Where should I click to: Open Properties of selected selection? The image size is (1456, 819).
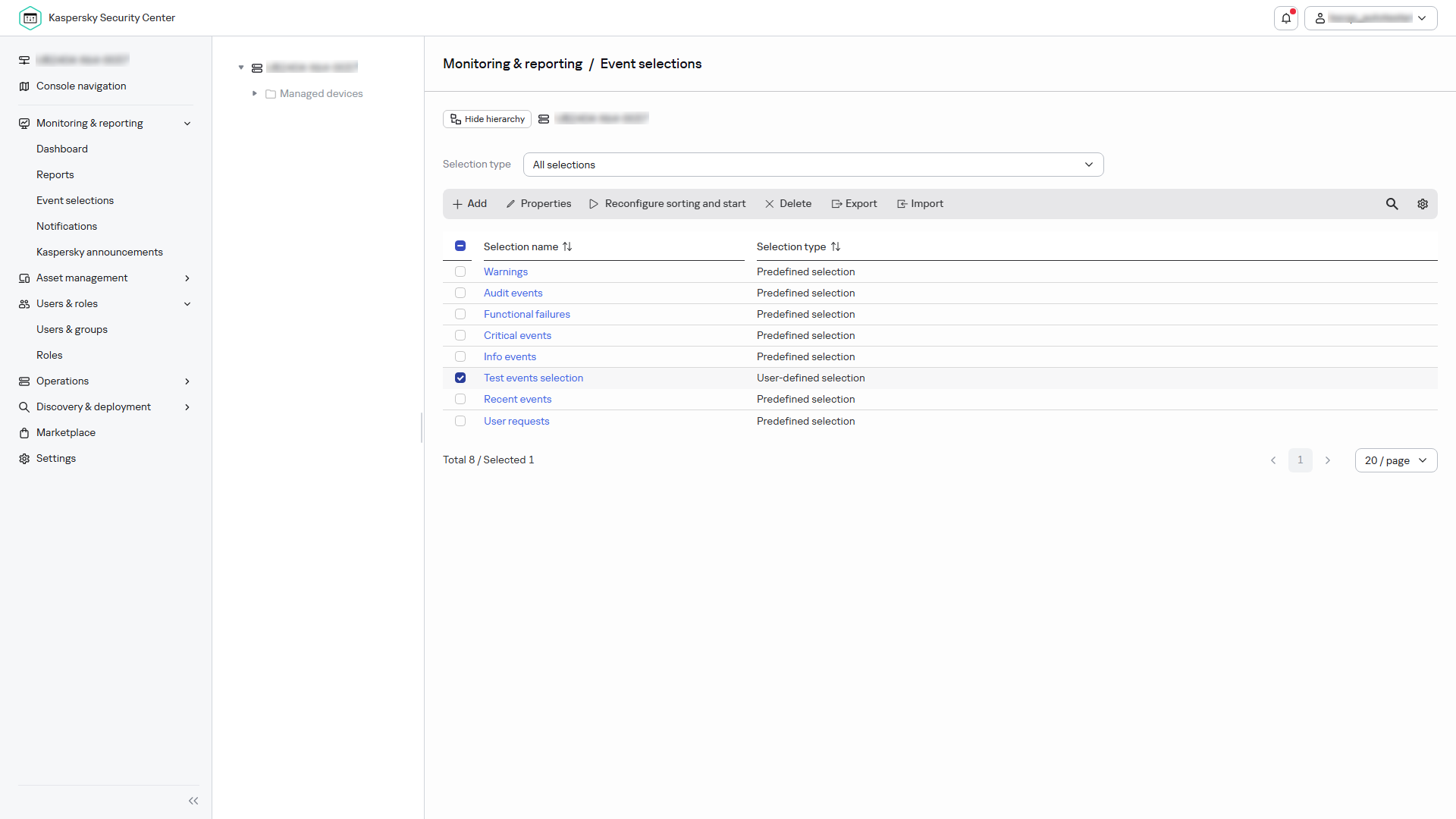(x=538, y=204)
